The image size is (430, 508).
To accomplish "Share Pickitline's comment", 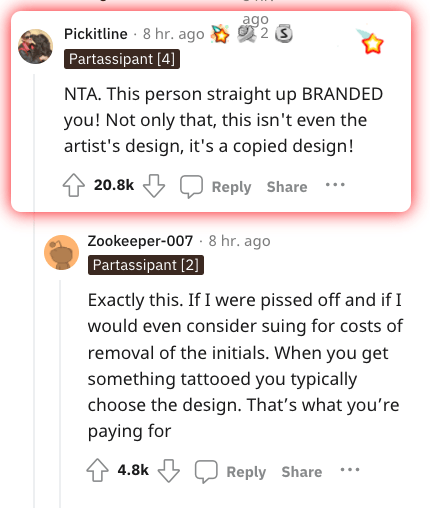I will click(x=287, y=187).
